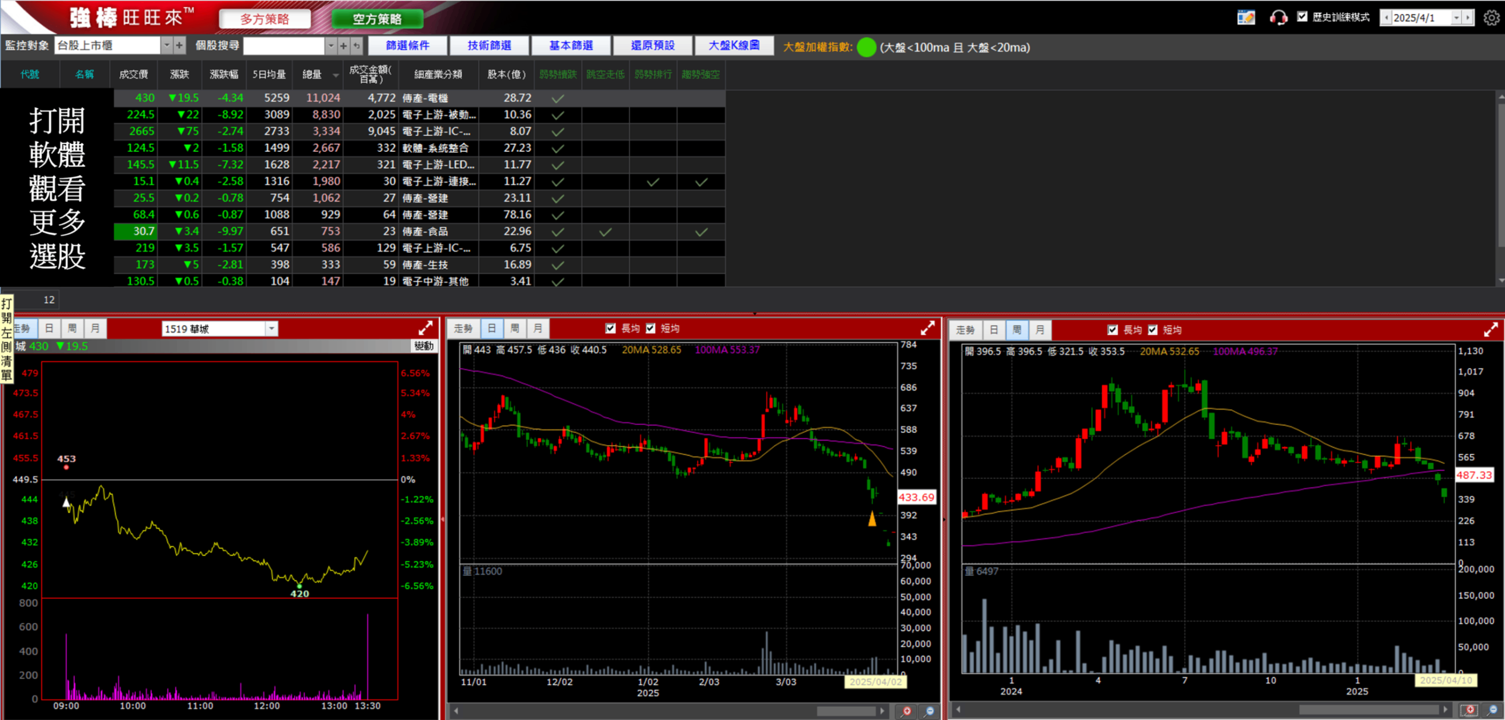1505x720 pixels.
Task: Click the 技術篩選 button
Action: pos(489,46)
